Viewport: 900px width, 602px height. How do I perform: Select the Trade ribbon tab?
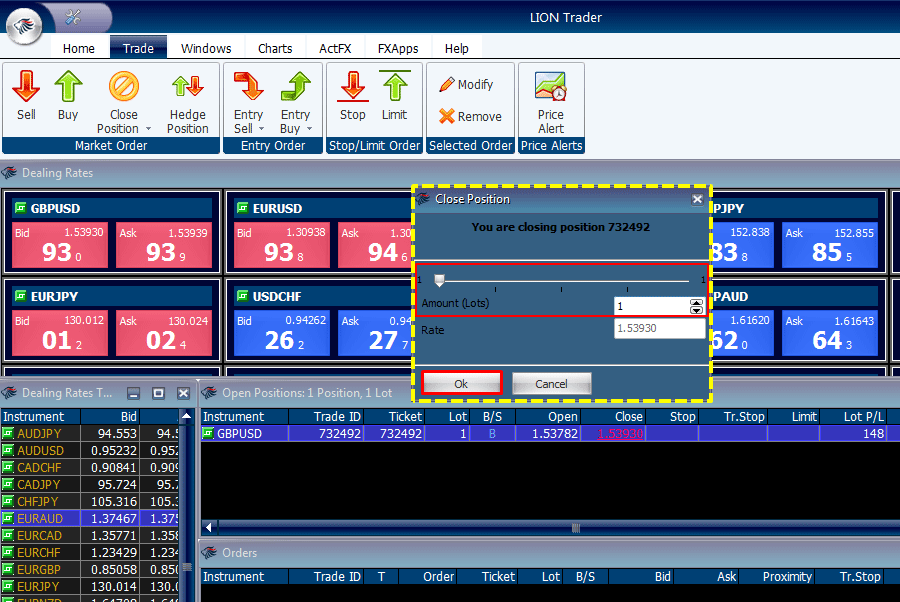[138, 48]
